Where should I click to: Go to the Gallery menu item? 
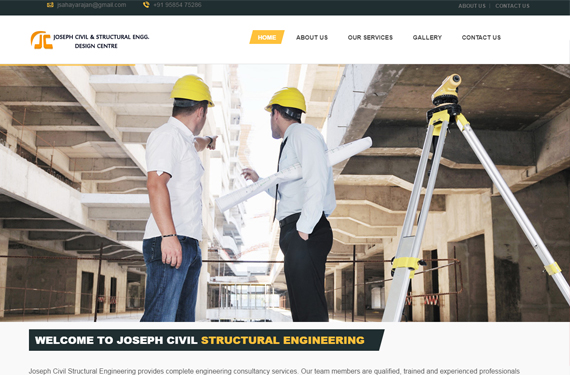coord(427,37)
